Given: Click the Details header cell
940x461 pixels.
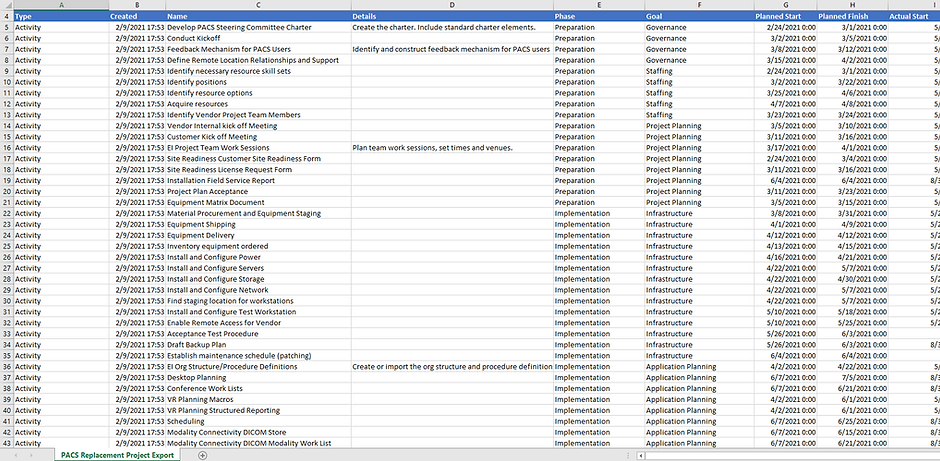Looking at the screenshot, I should coord(452,16).
